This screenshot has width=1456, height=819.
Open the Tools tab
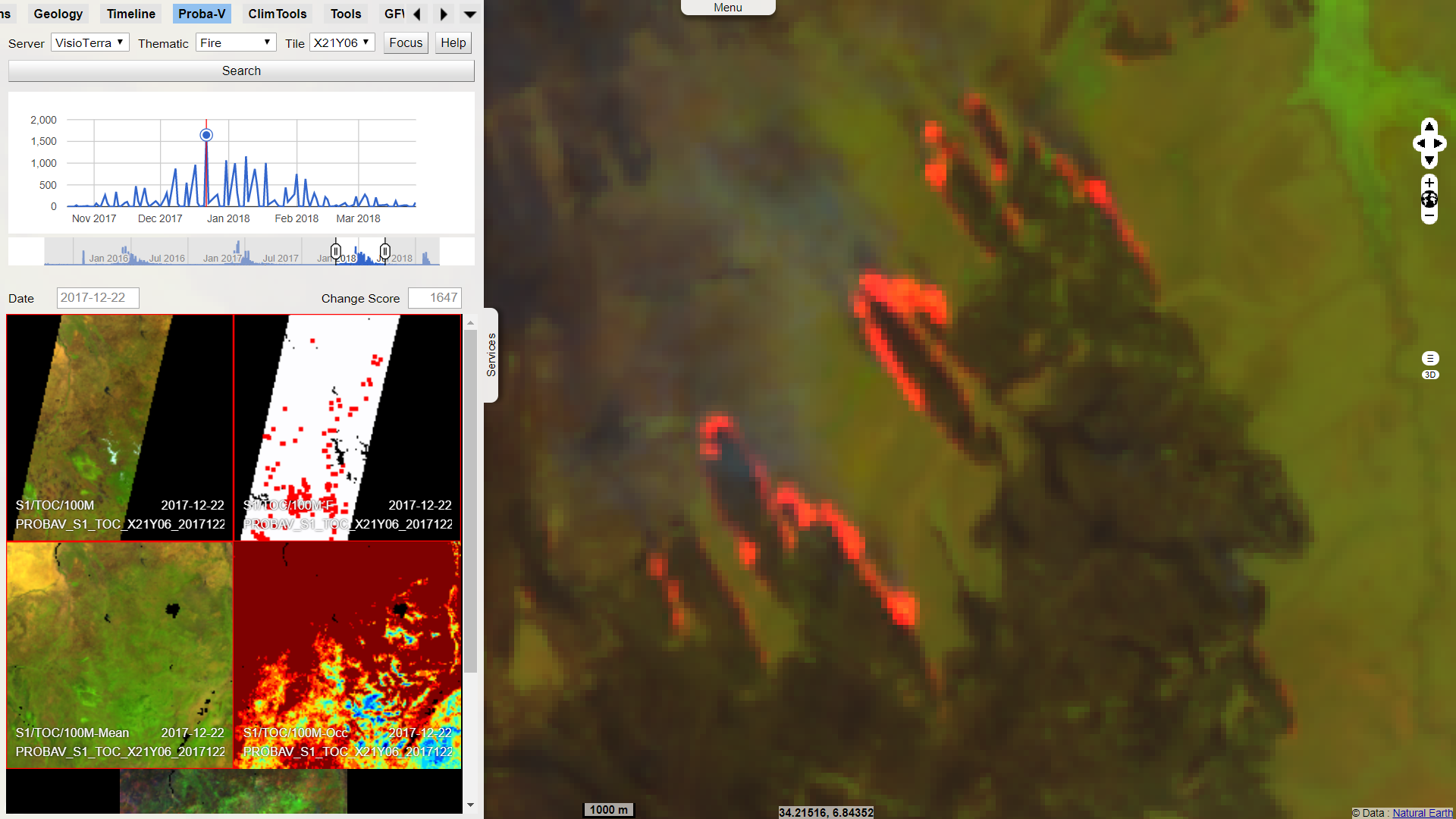pos(346,14)
